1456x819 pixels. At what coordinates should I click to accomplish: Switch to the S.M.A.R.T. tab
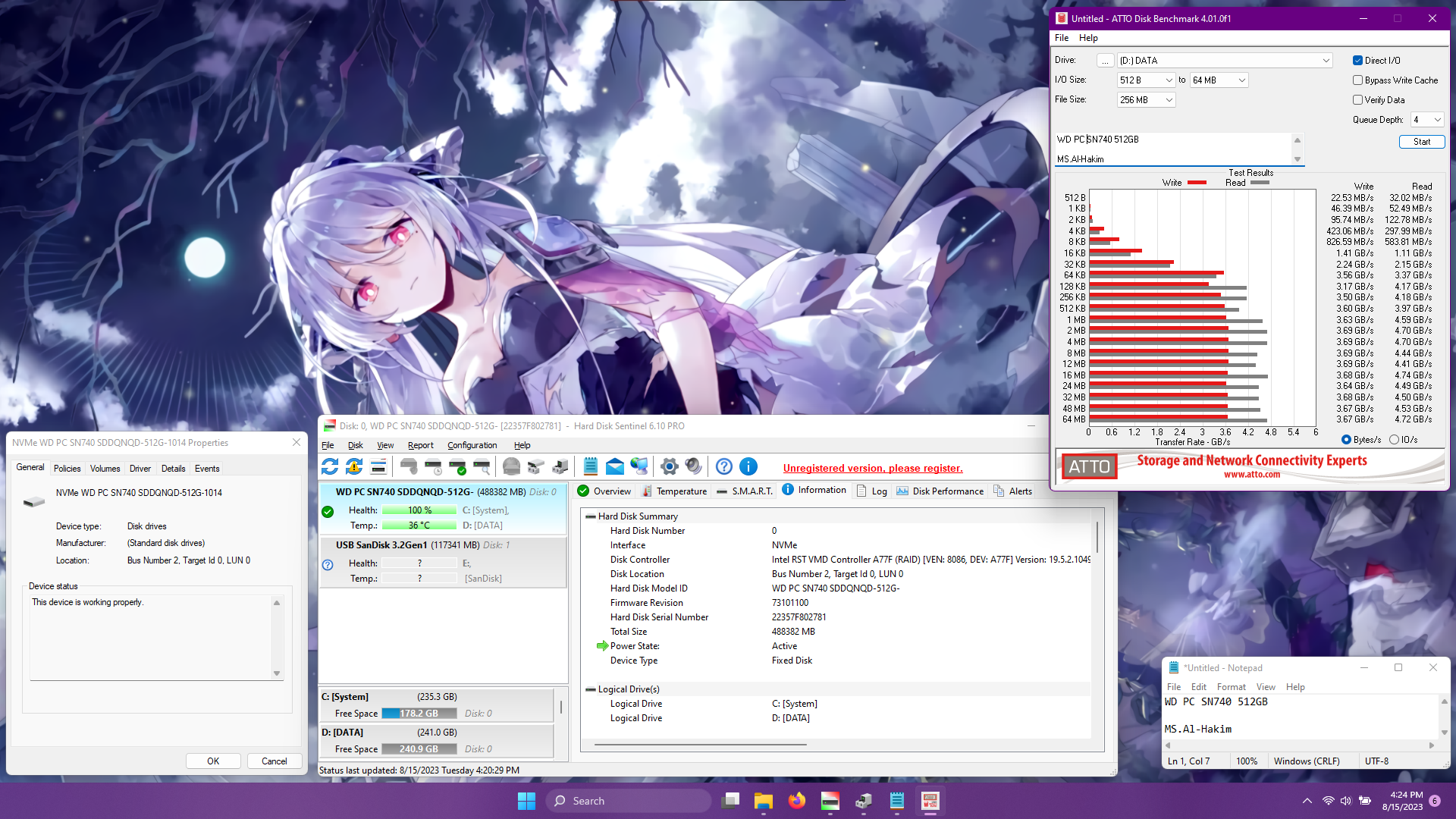tap(745, 491)
